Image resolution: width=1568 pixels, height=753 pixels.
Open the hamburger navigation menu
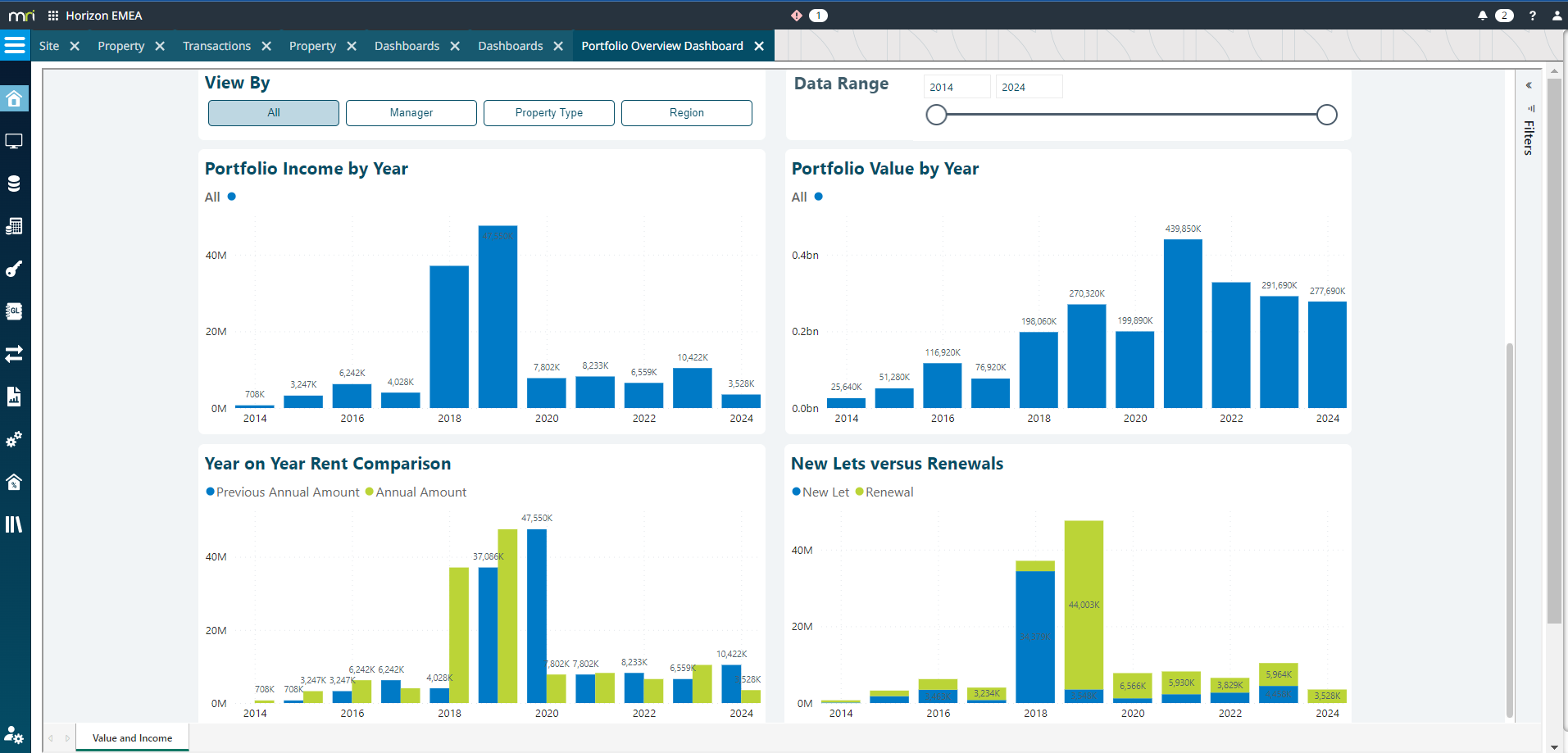[x=15, y=45]
